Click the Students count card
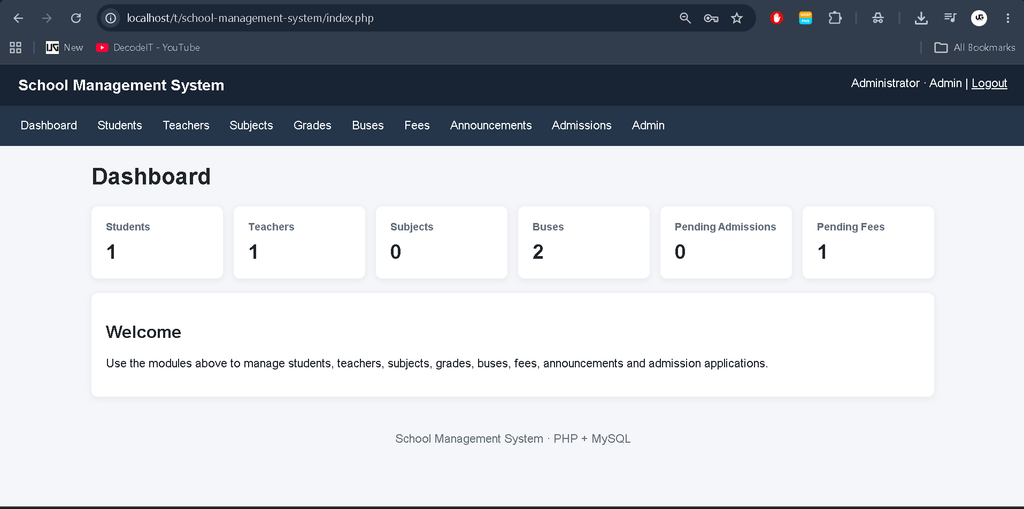Viewport: 1024px width, 509px height. (157, 242)
